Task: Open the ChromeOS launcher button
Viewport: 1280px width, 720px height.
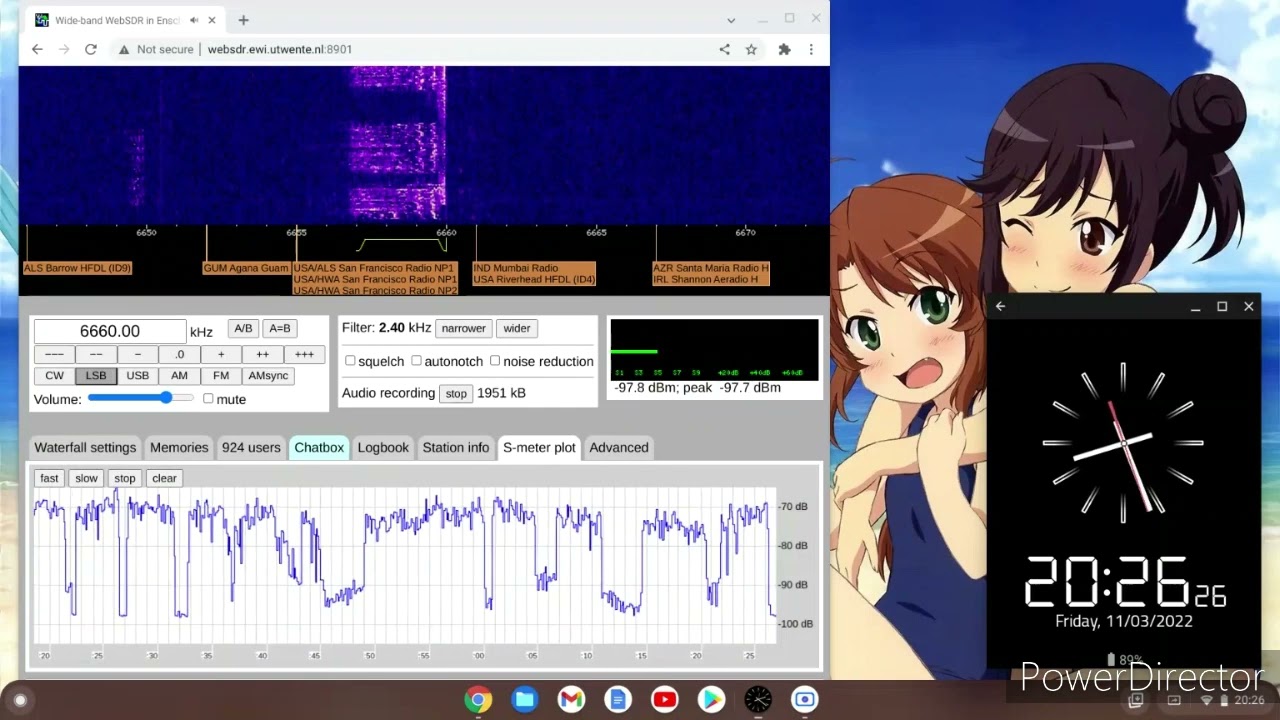Action: coord(20,700)
